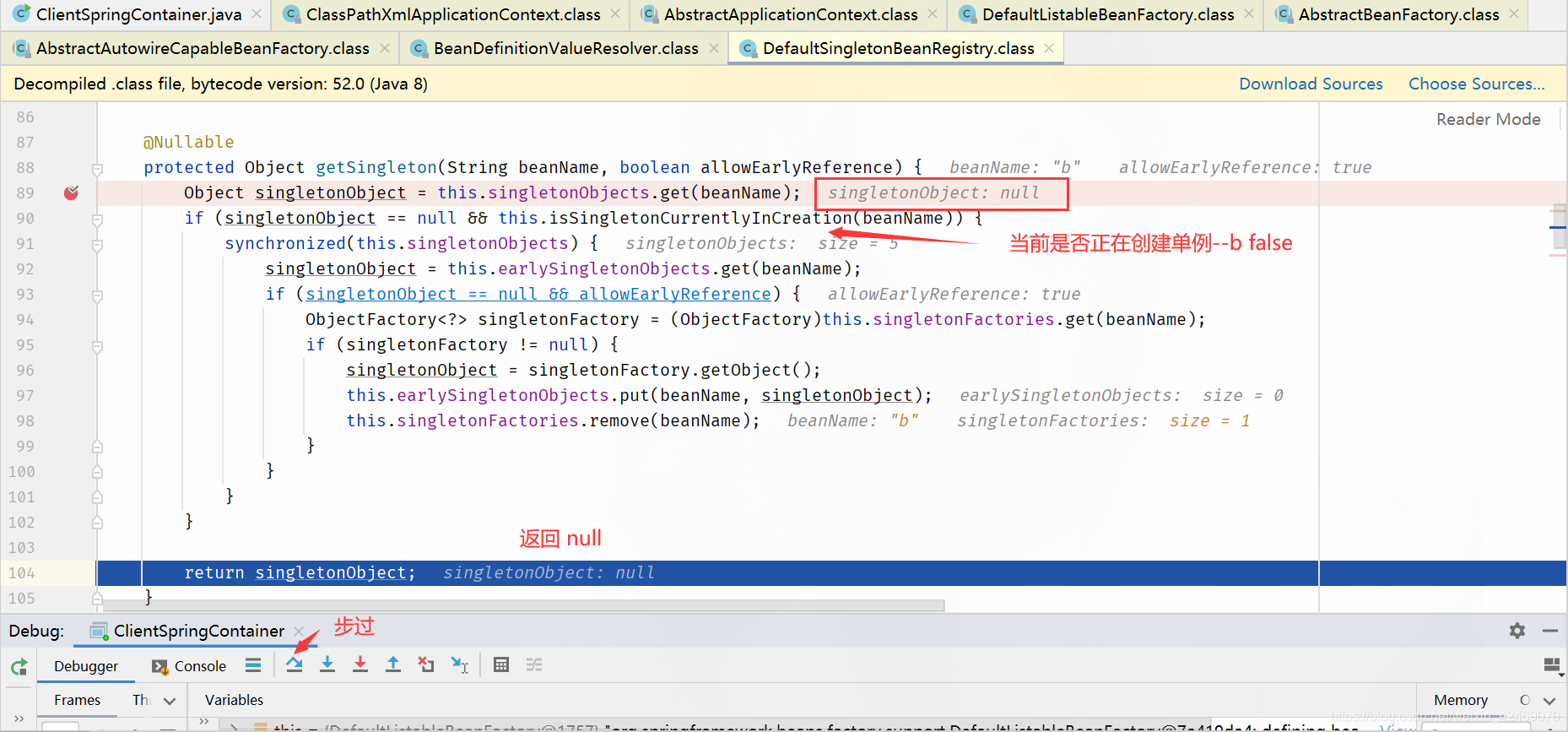
Task: Click line number 96 in the gutter
Action: 24,371
